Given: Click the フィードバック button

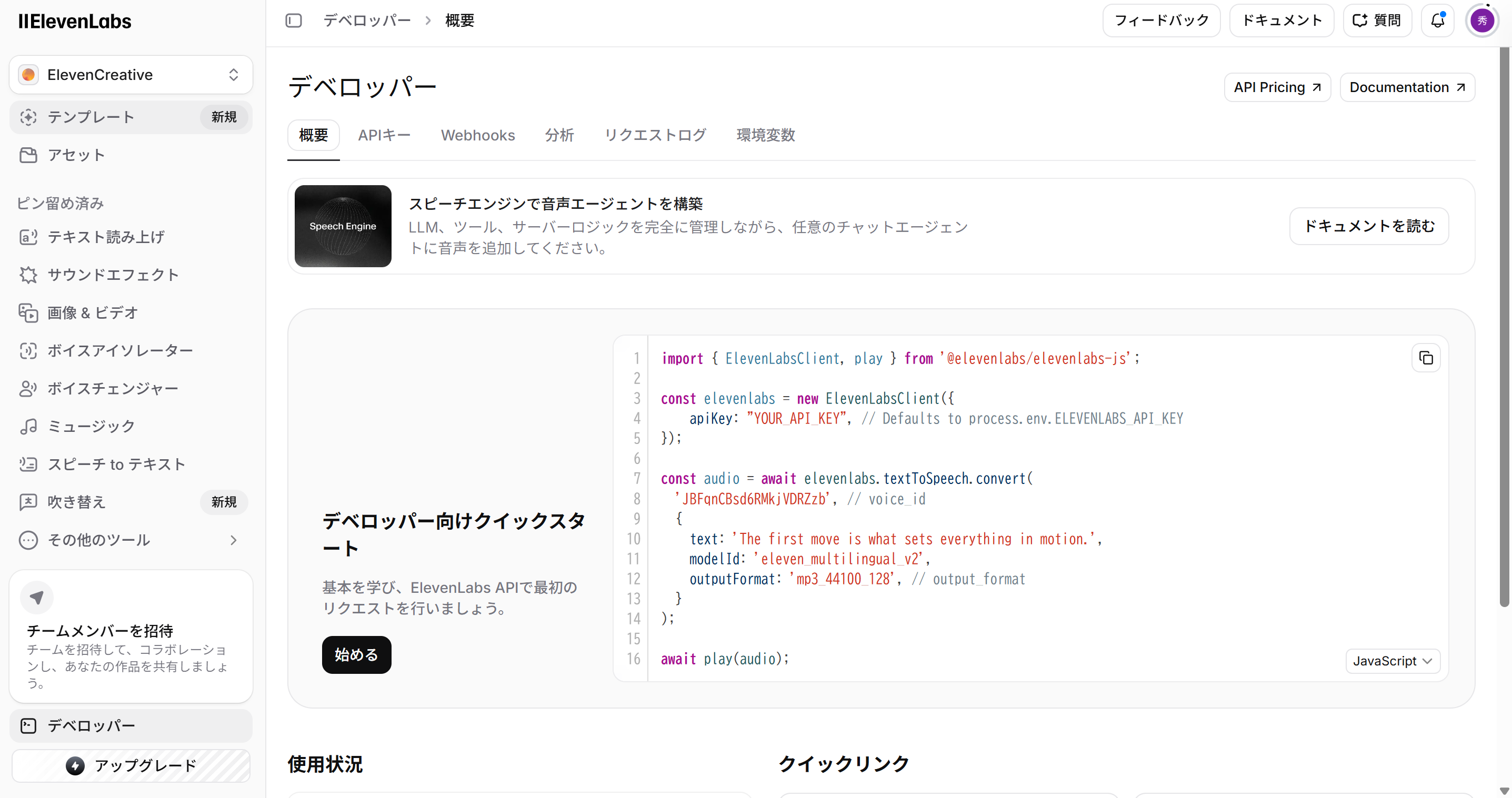Looking at the screenshot, I should pos(1161,21).
